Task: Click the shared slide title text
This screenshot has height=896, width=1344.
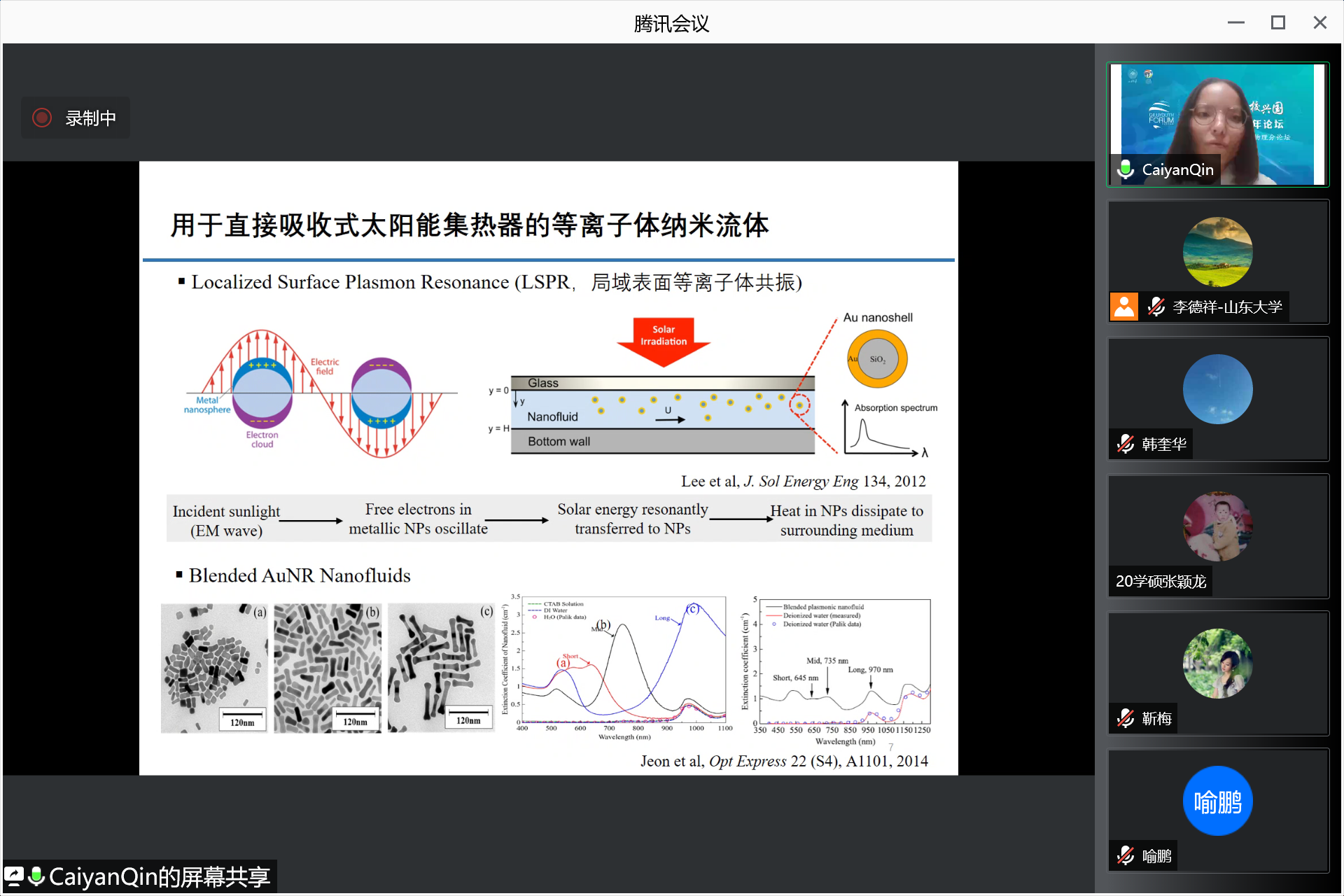Action: pyautogui.click(x=469, y=225)
